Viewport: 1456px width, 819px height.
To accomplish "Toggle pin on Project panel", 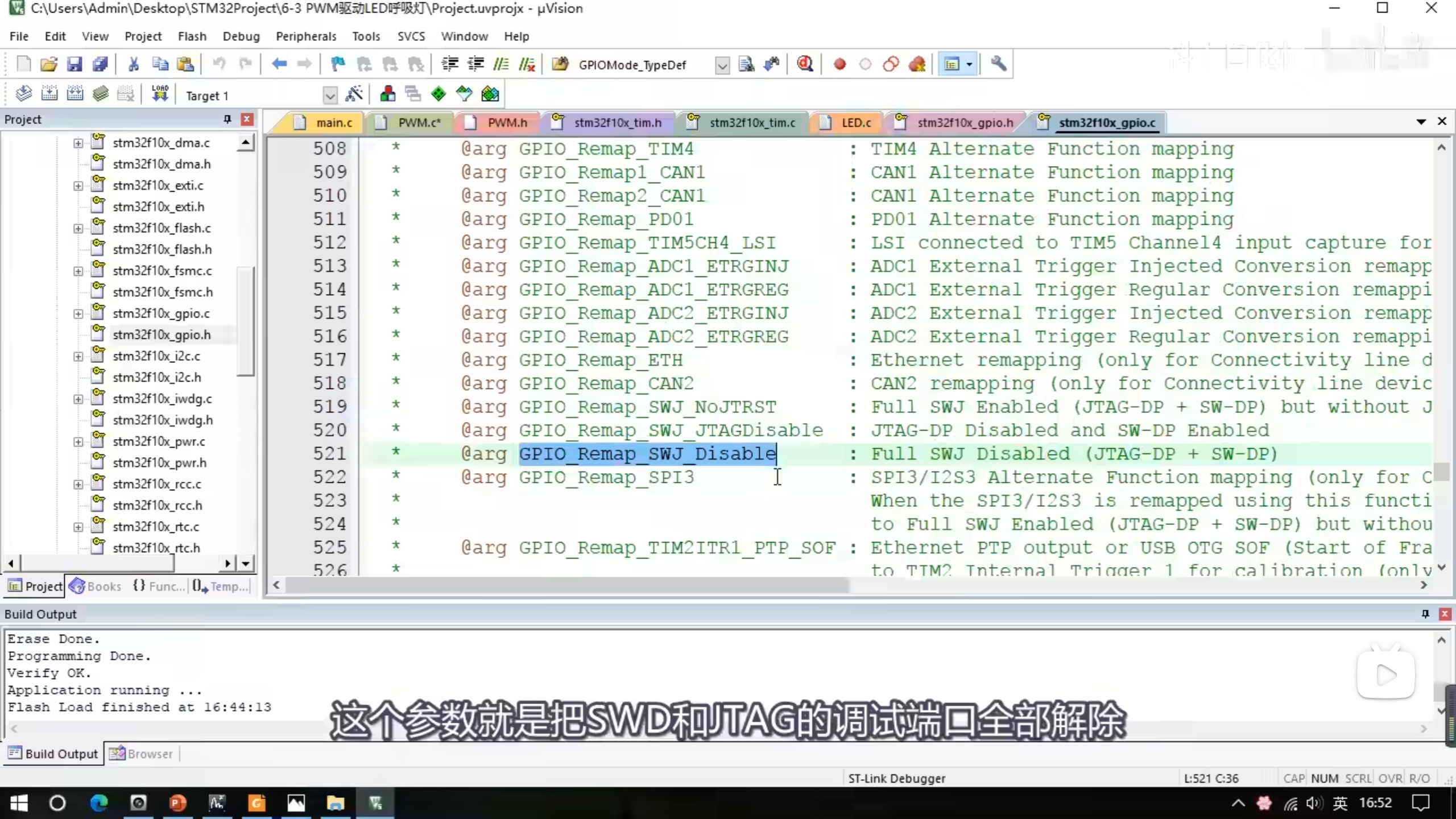I will pyautogui.click(x=227, y=119).
